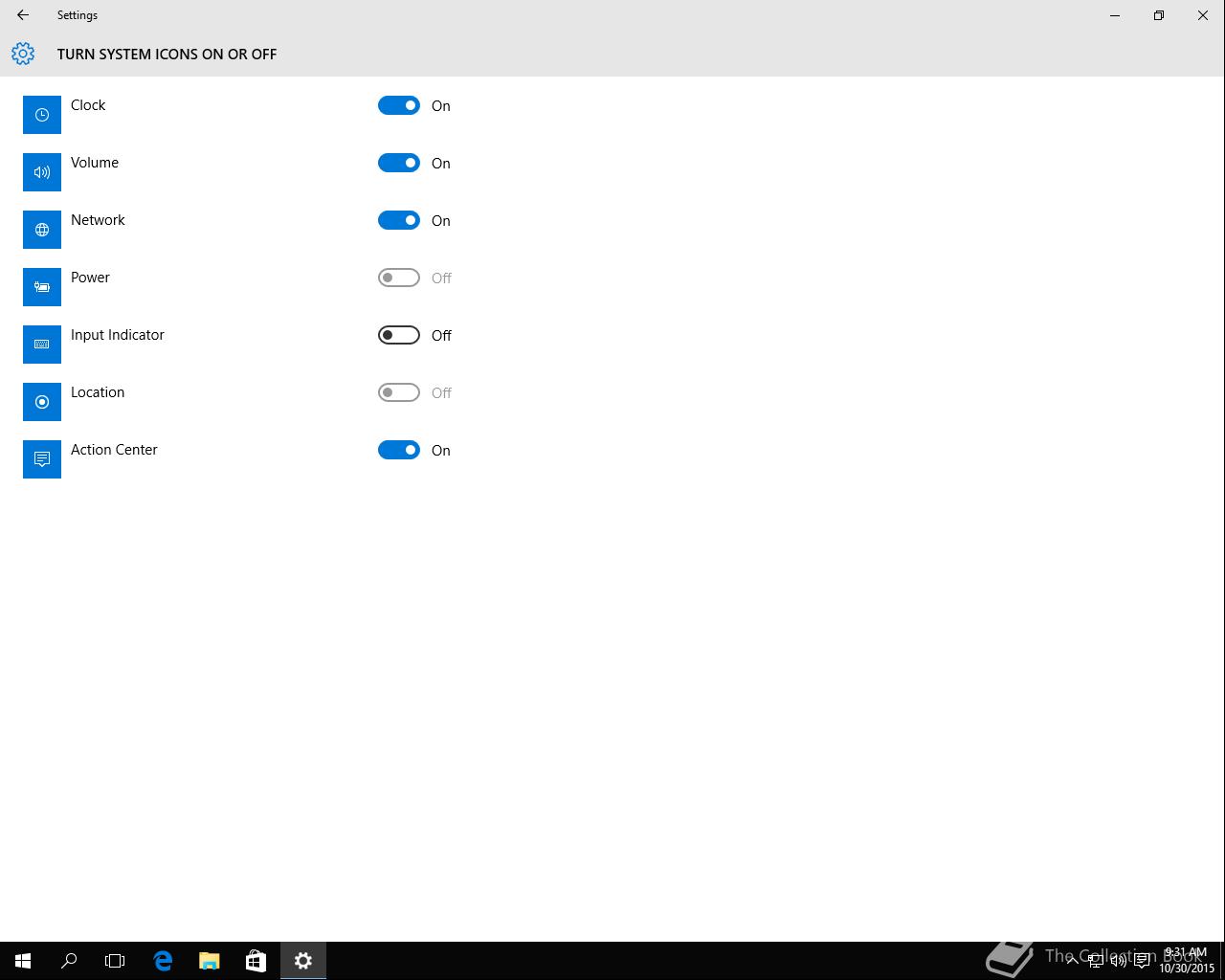Open Task View from the taskbar

click(115, 961)
